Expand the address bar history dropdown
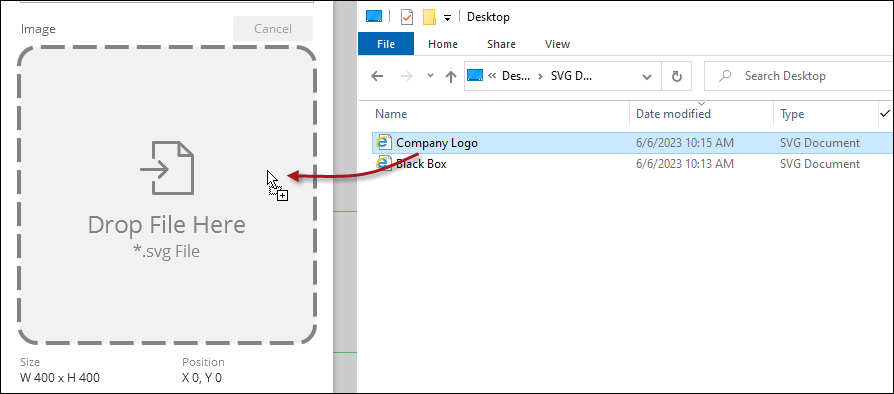Image resolution: width=894 pixels, height=394 pixels. tap(647, 76)
